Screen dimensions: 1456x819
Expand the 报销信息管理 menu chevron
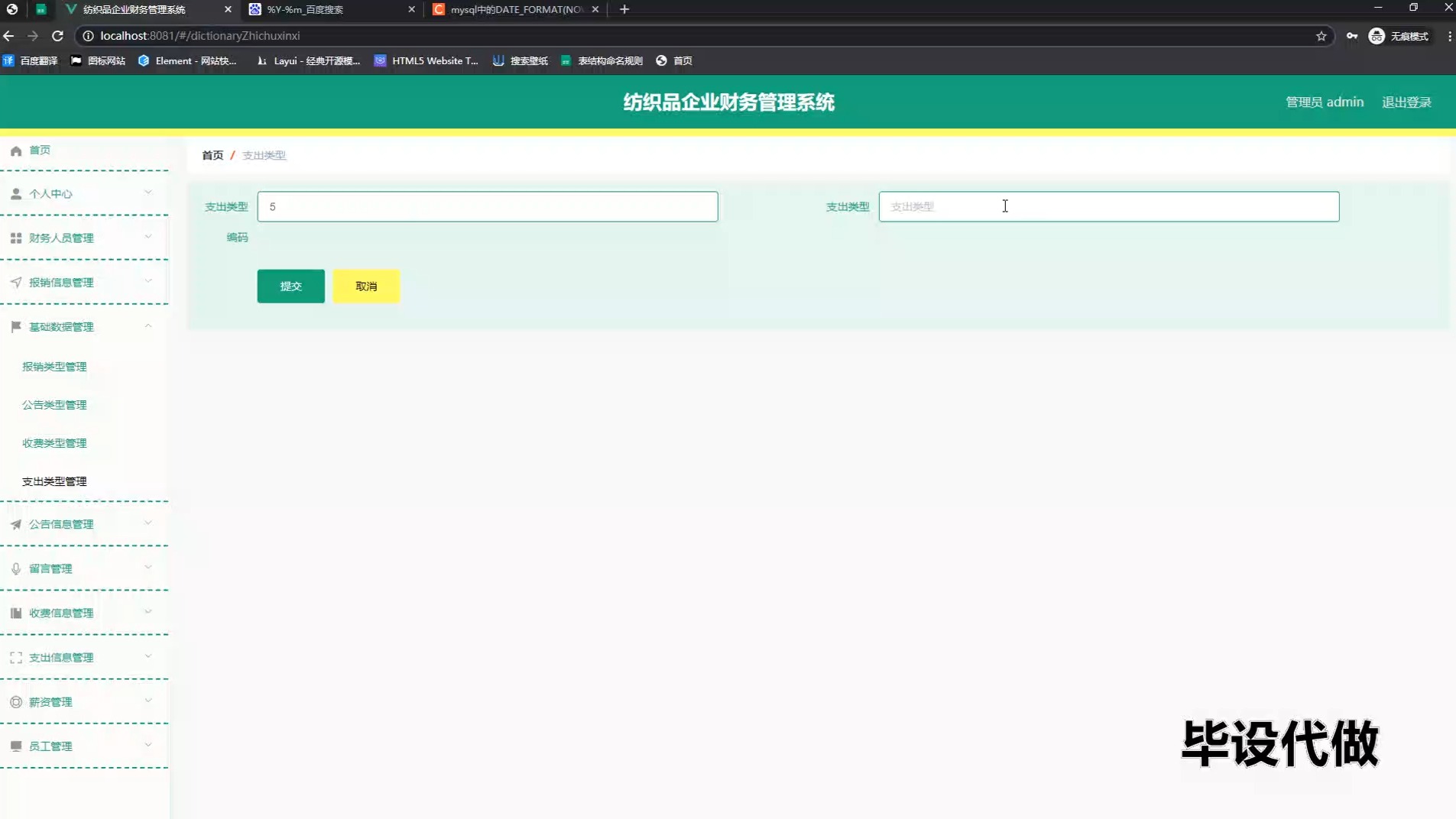click(x=148, y=281)
